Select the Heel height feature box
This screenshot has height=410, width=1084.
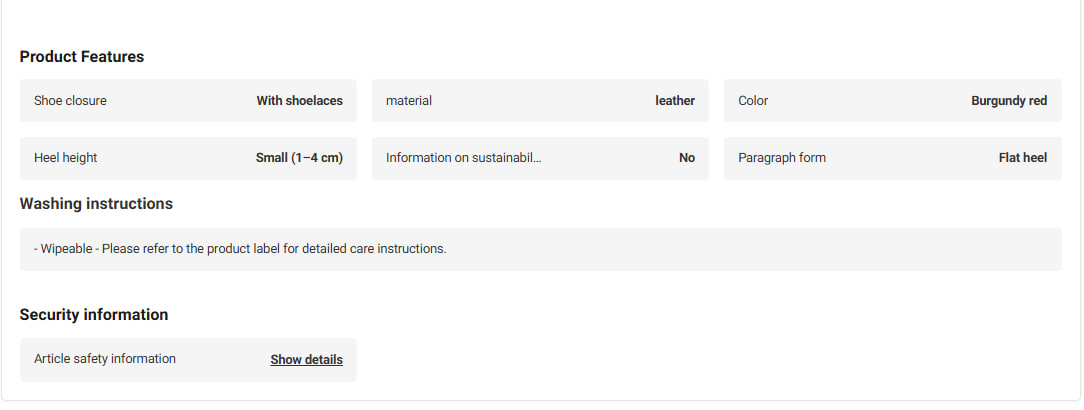[188, 158]
